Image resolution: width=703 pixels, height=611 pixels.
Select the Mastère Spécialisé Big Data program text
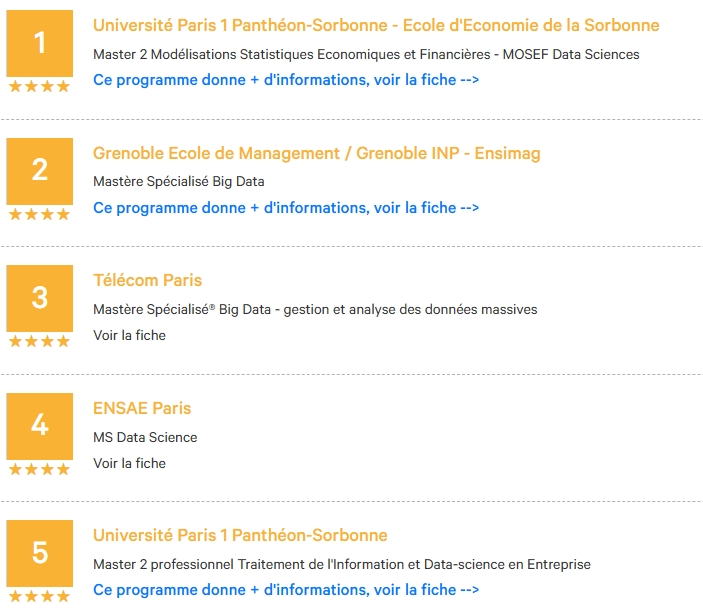[x=178, y=182]
